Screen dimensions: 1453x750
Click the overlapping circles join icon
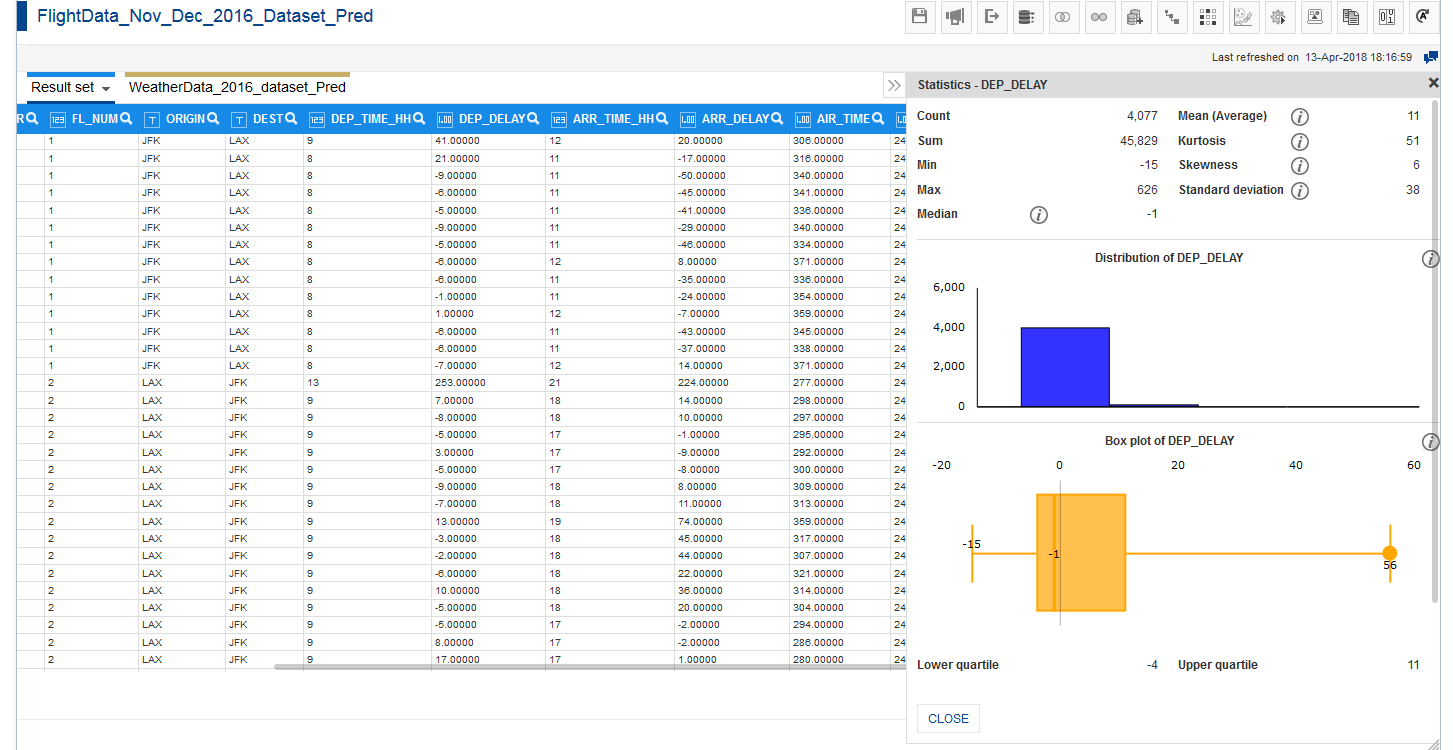[1064, 17]
